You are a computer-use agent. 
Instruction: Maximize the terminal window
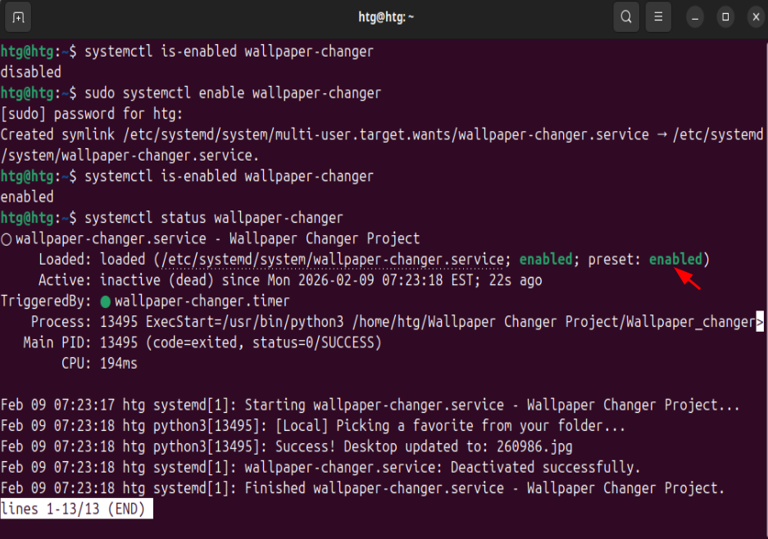coord(725,17)
